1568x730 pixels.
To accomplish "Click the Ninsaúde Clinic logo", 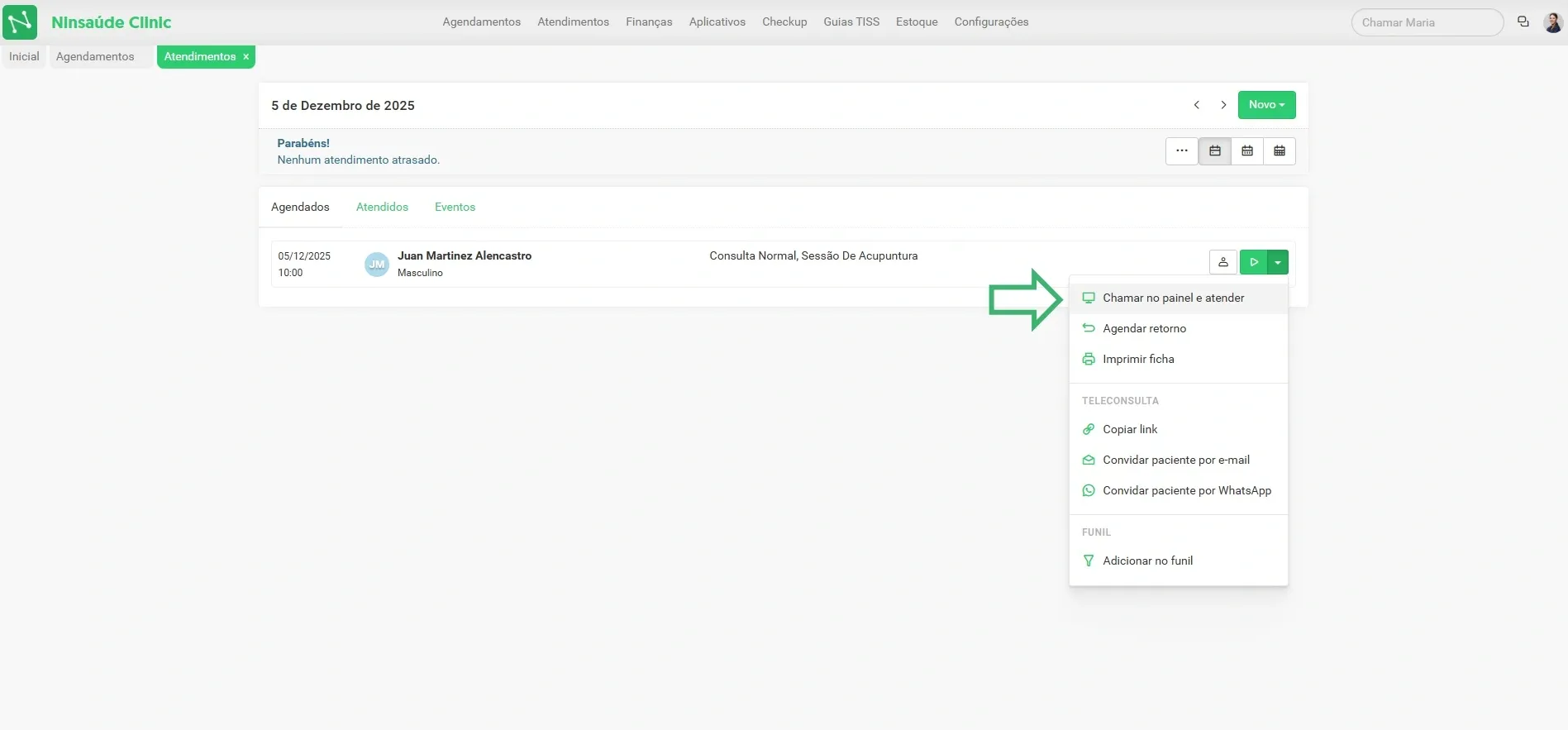I will (x=20, y=22).
